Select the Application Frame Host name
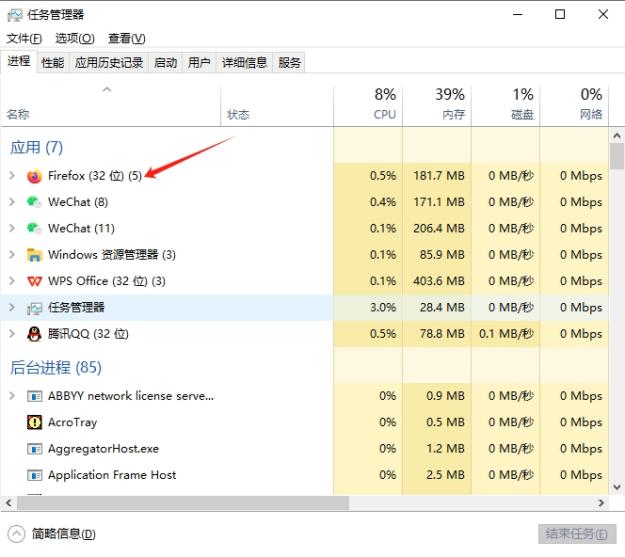Viewport: 625px width, 557px height. [x=112, y=475]
